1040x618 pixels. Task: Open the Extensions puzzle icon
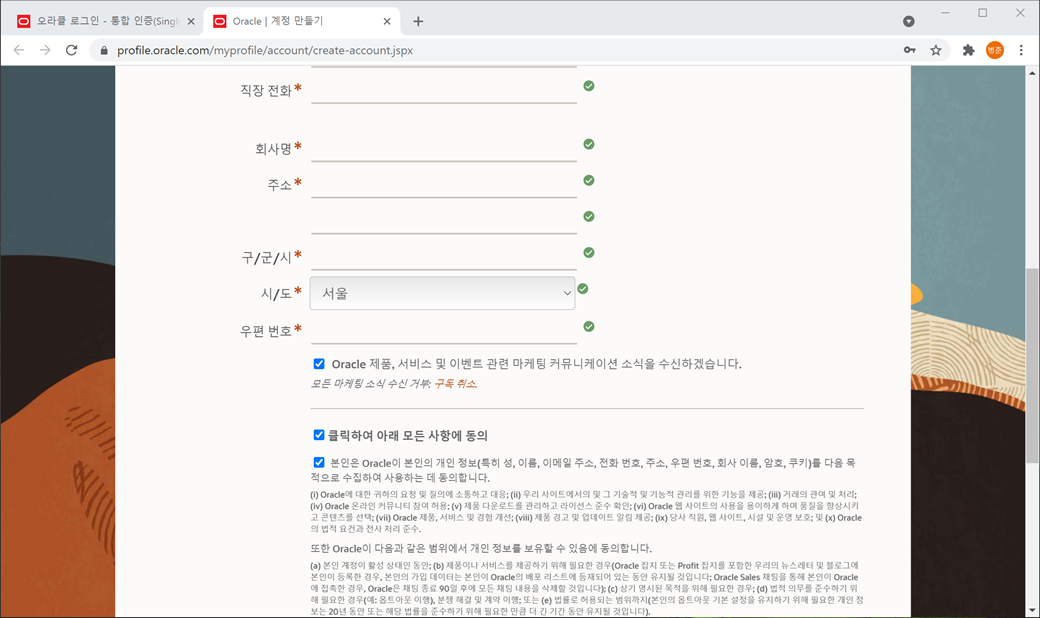coord(968,50)
